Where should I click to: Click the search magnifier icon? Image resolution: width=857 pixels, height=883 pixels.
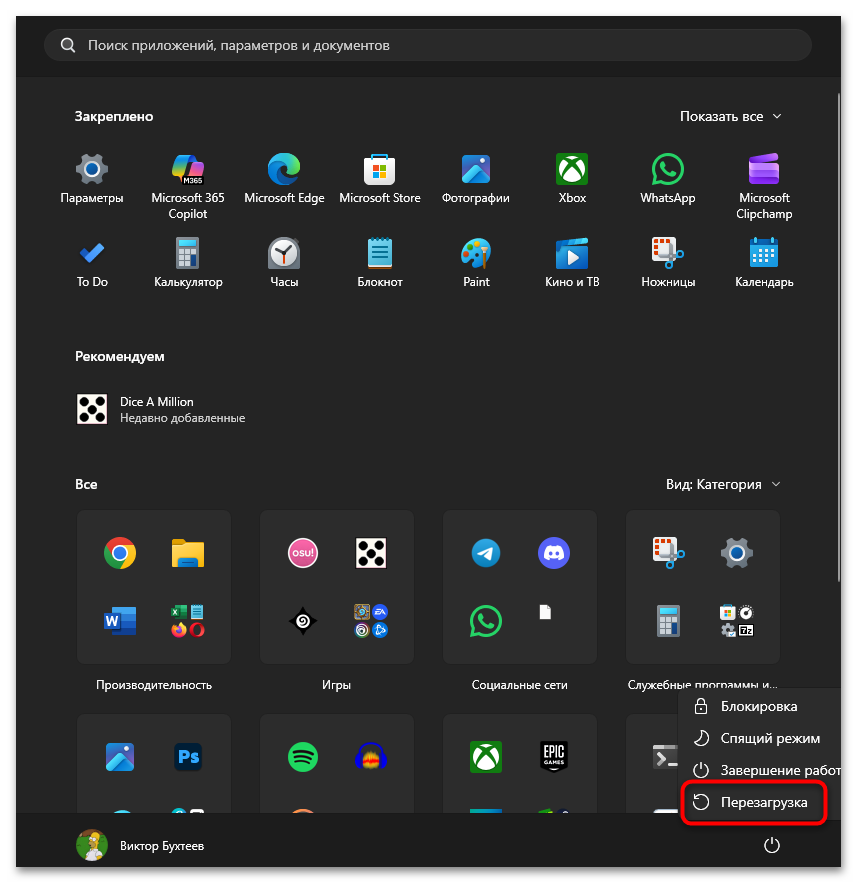(x=68, y=45)
